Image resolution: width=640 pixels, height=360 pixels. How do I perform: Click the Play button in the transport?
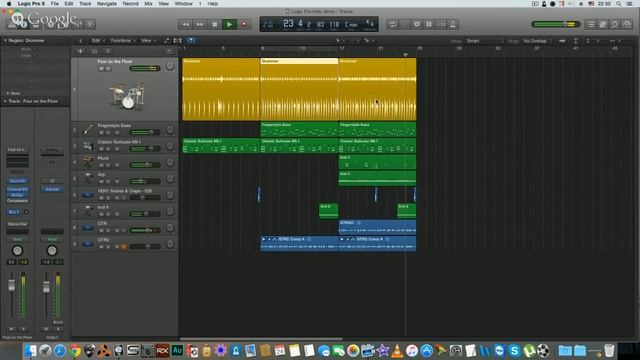229,24
